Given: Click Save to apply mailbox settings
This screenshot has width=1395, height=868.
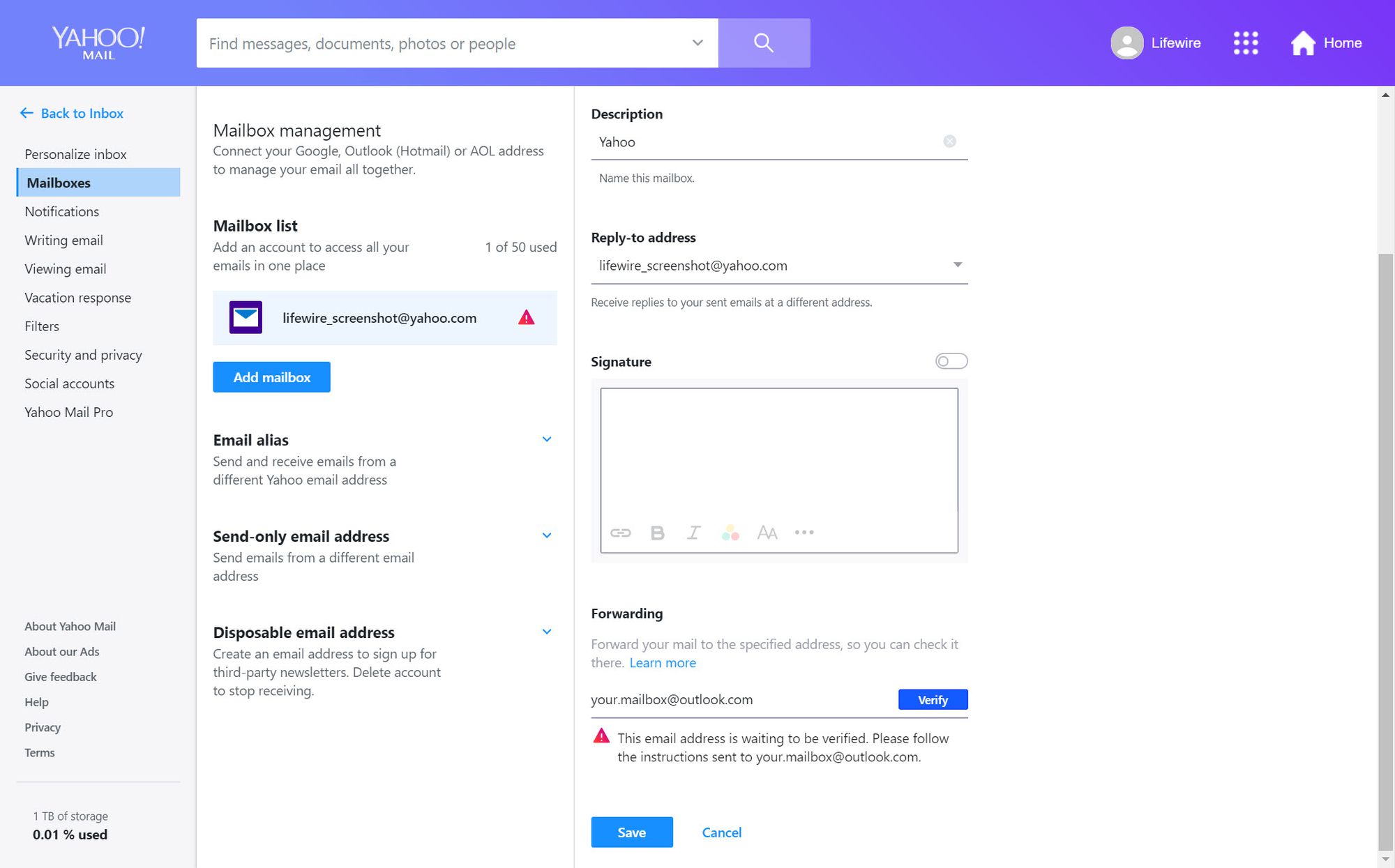Looking at the screenshot, I should click(632, 832).
